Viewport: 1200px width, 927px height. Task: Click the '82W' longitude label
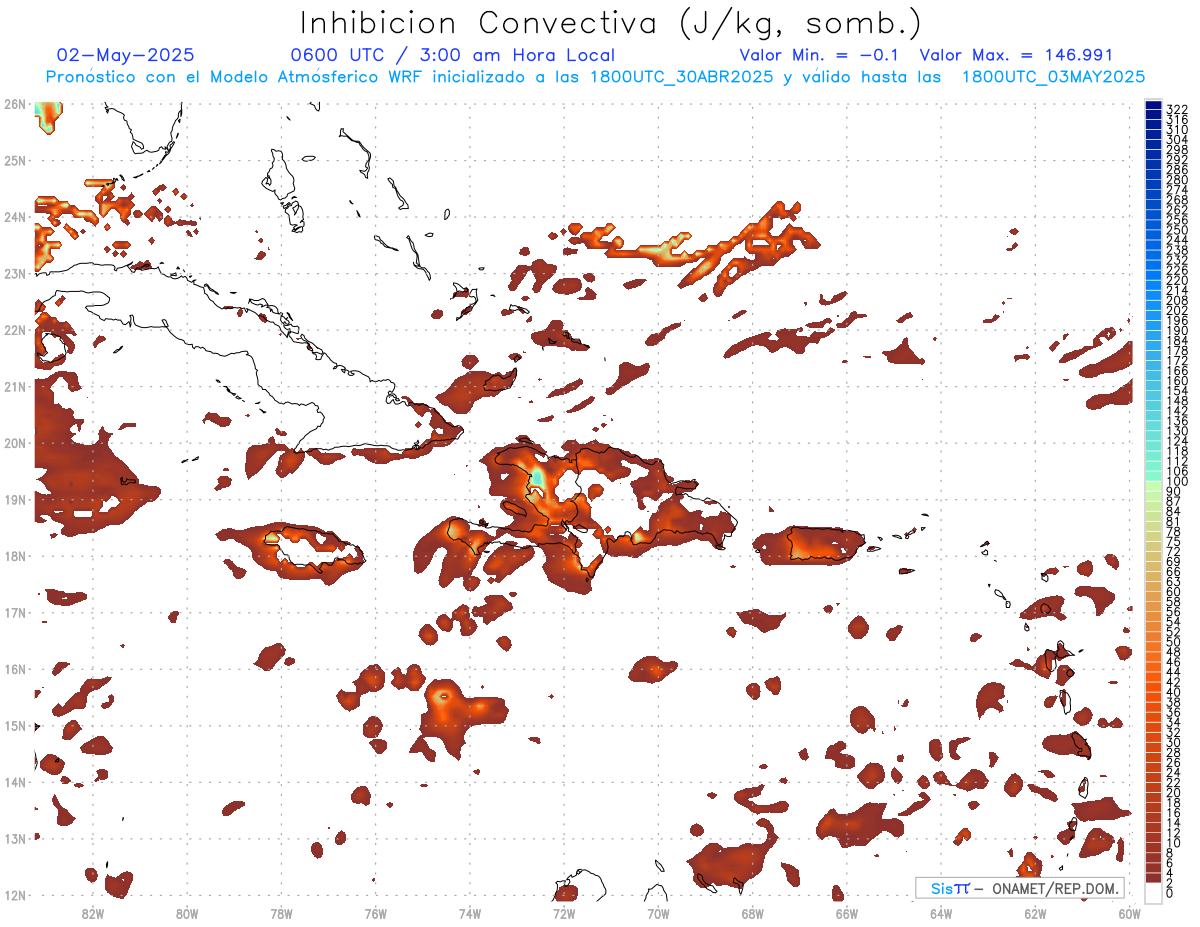click(93, 912)
